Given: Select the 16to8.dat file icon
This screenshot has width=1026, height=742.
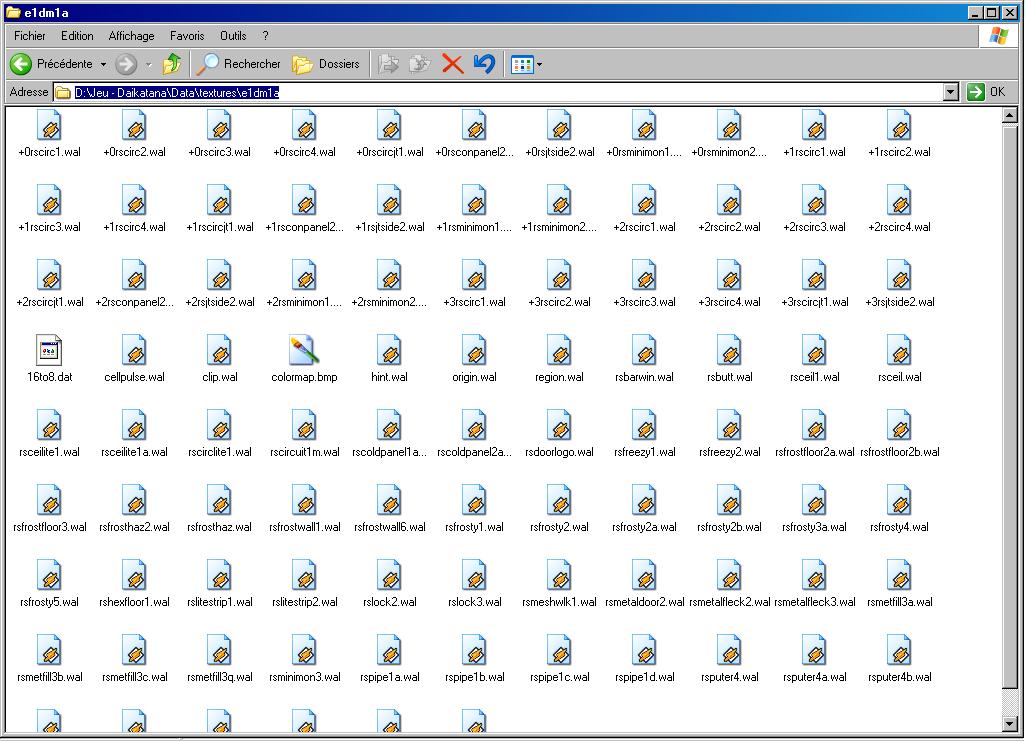Looking at the screenshot, I should [49, 351].
